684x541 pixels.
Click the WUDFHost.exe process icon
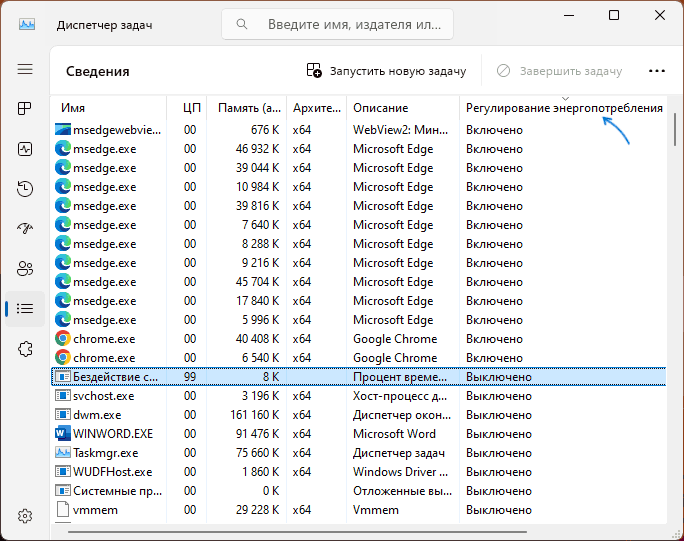tap(63, 472)
